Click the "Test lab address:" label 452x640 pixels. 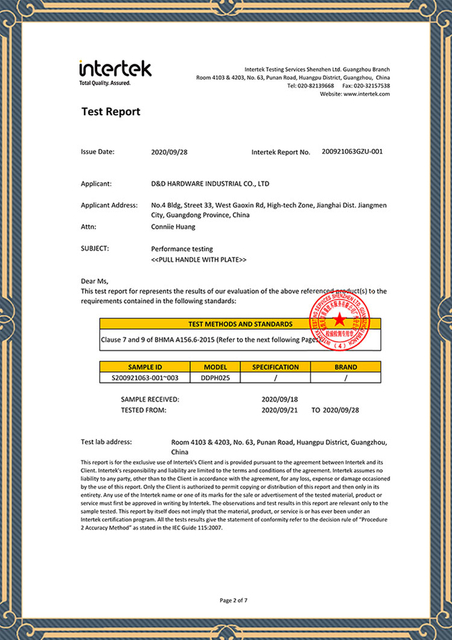pyautogui.click(x=106, y=442)
